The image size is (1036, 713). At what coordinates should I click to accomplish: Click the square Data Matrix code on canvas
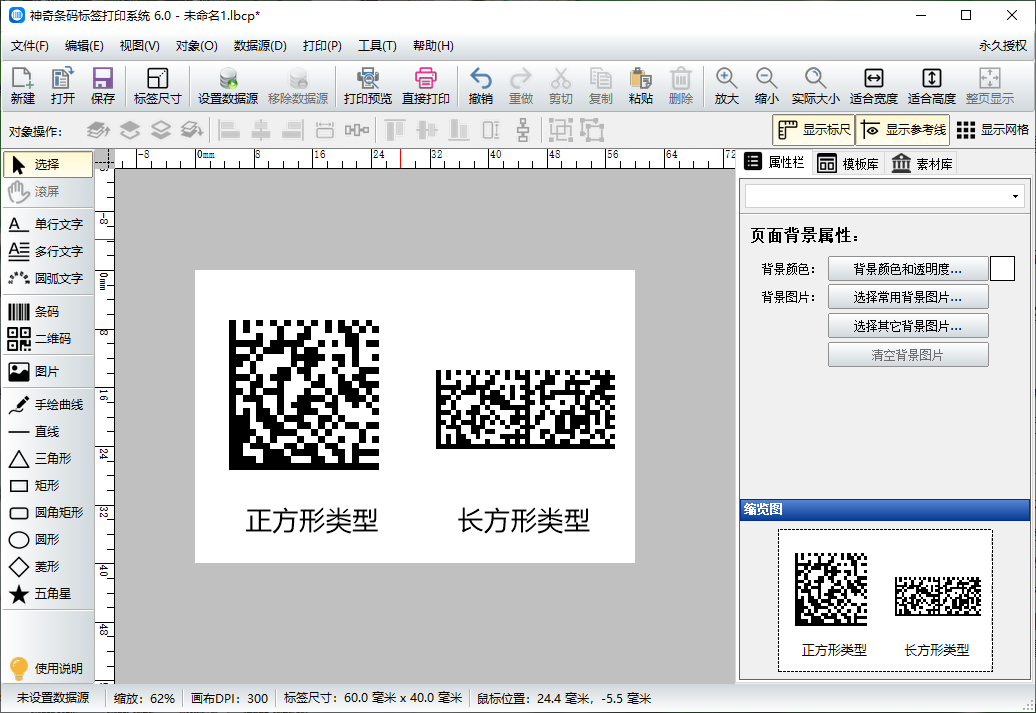(x=304, y=394)
